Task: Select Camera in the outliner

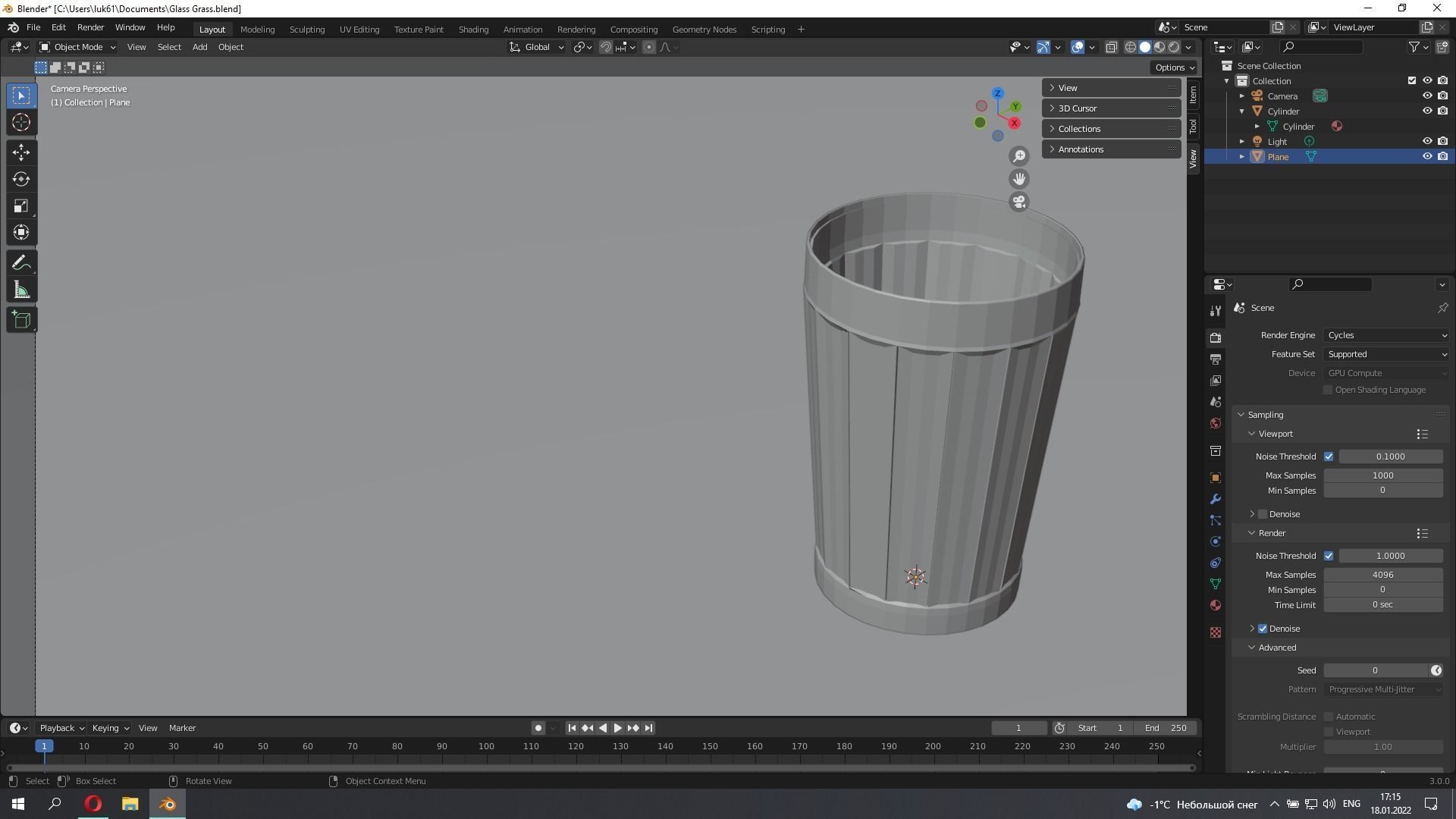Action: tap(1282, 96)
